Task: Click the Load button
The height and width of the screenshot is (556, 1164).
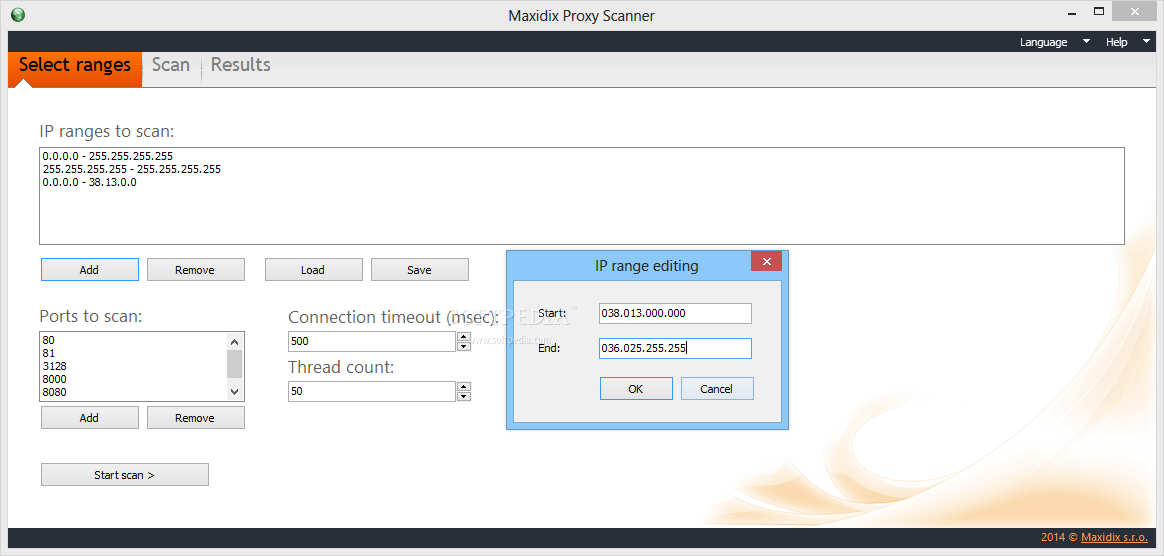Action: click(x=313, y=270)
